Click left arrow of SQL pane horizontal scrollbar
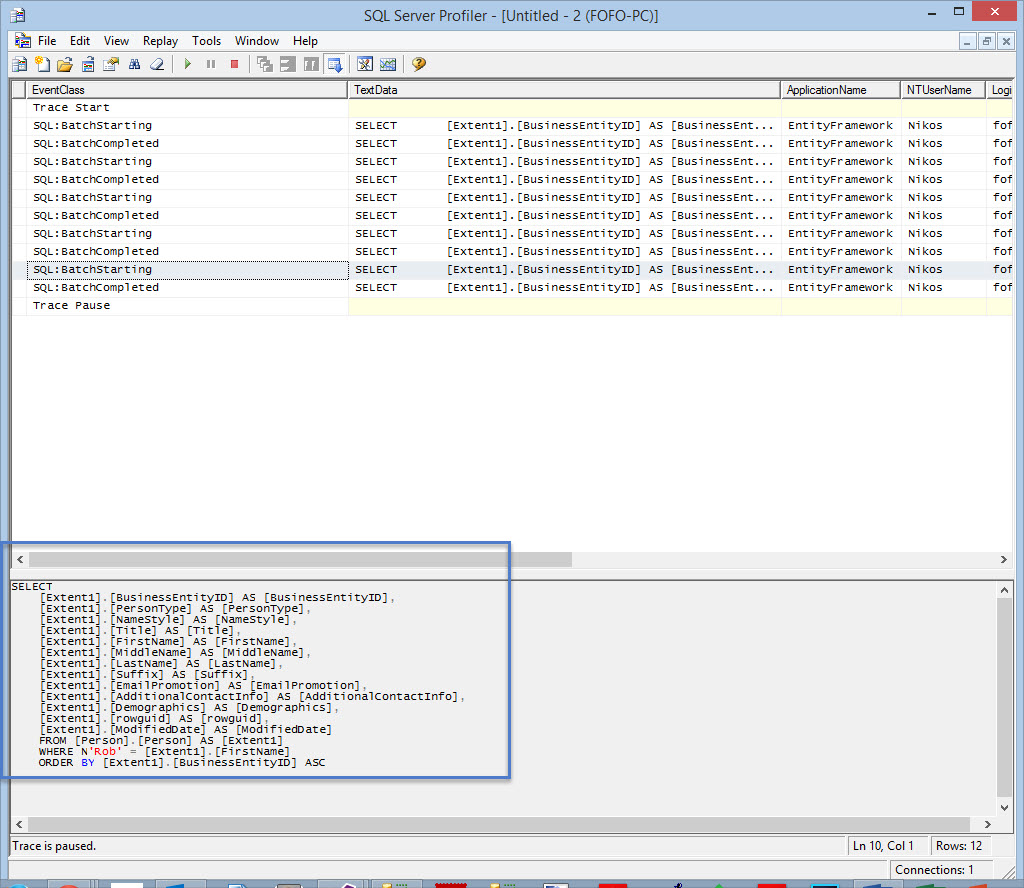The image size is (1024, 888). click(x=19, y=825)
